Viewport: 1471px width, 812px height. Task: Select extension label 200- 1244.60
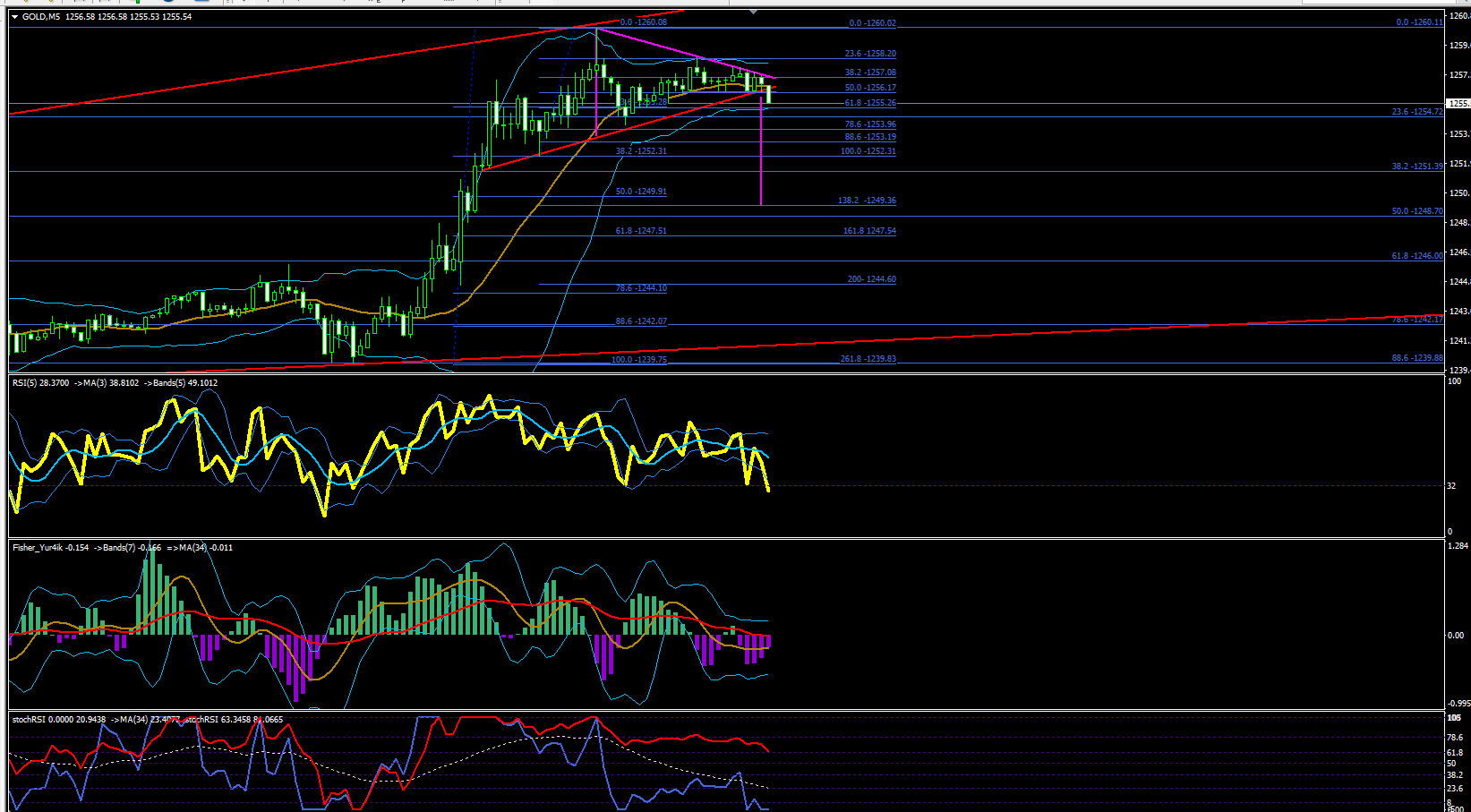tap(872, 279)
